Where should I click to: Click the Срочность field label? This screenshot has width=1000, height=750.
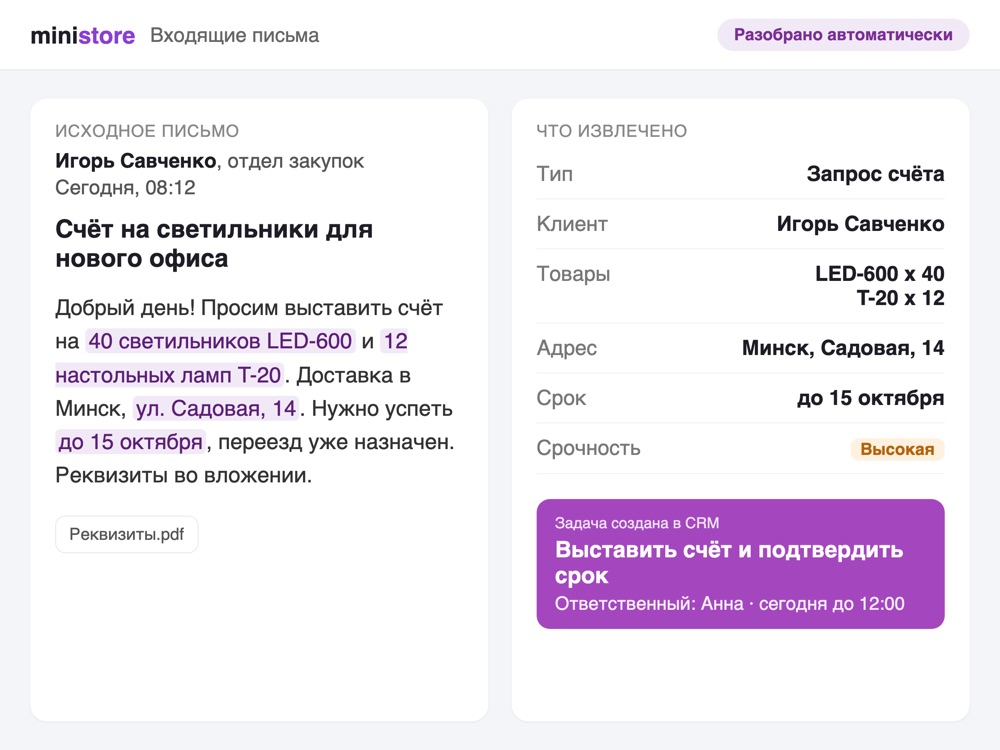588,448
